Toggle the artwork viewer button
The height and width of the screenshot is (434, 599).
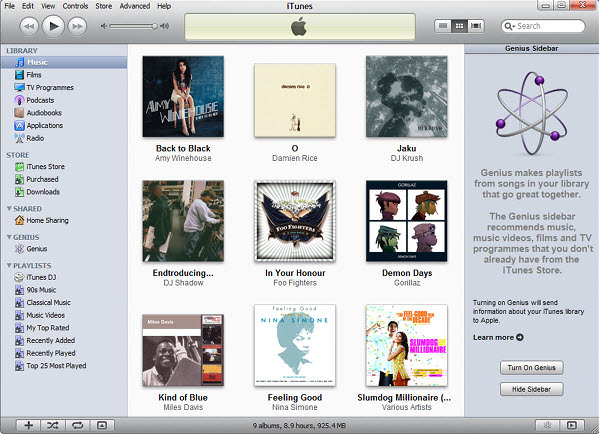click(102, 425)
